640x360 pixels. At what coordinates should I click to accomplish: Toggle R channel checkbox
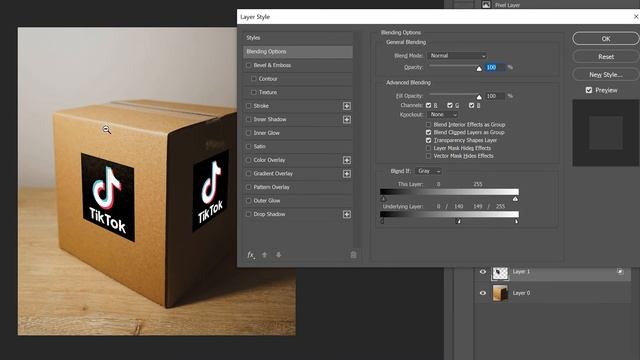click(x=429, y=105)
